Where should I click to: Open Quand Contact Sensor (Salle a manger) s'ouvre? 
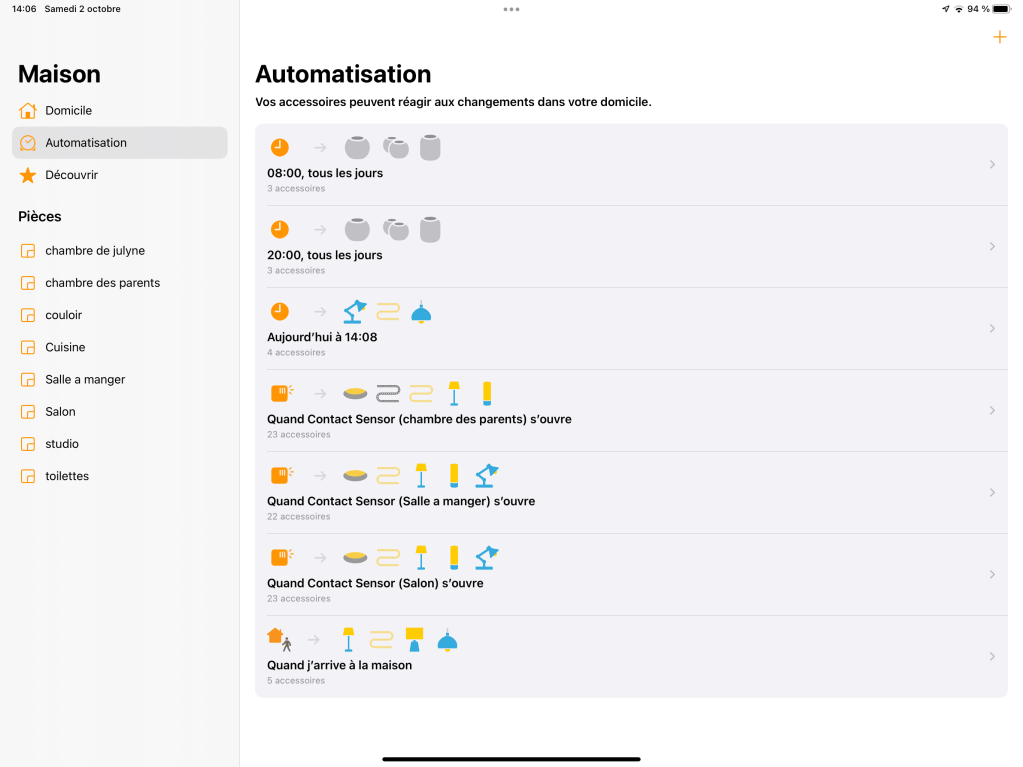401,501
